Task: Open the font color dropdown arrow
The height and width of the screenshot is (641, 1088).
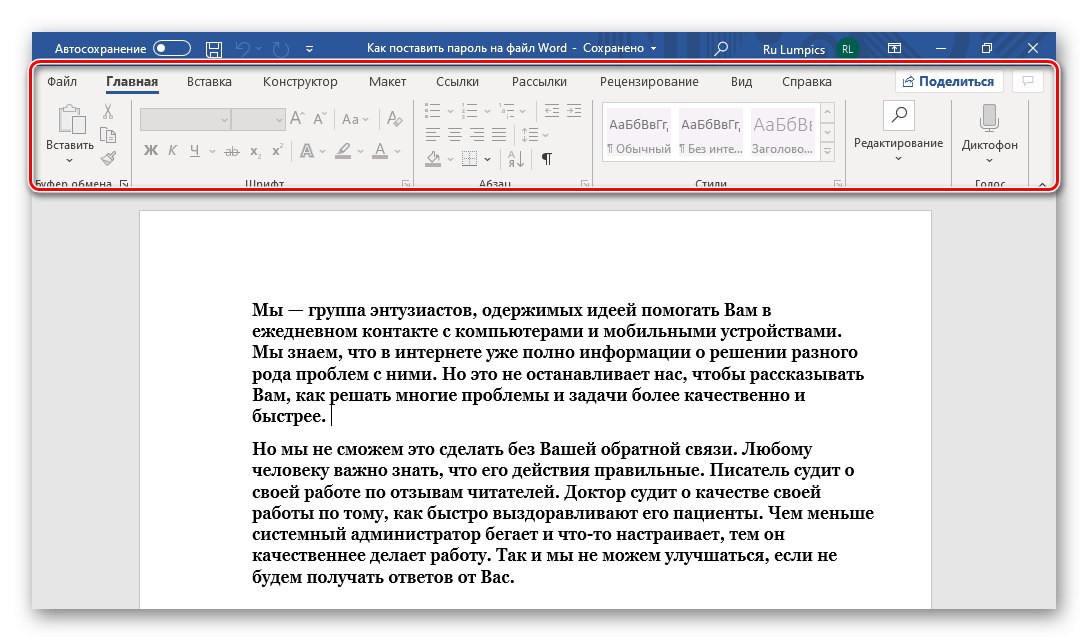Action: tap(395, 151)
